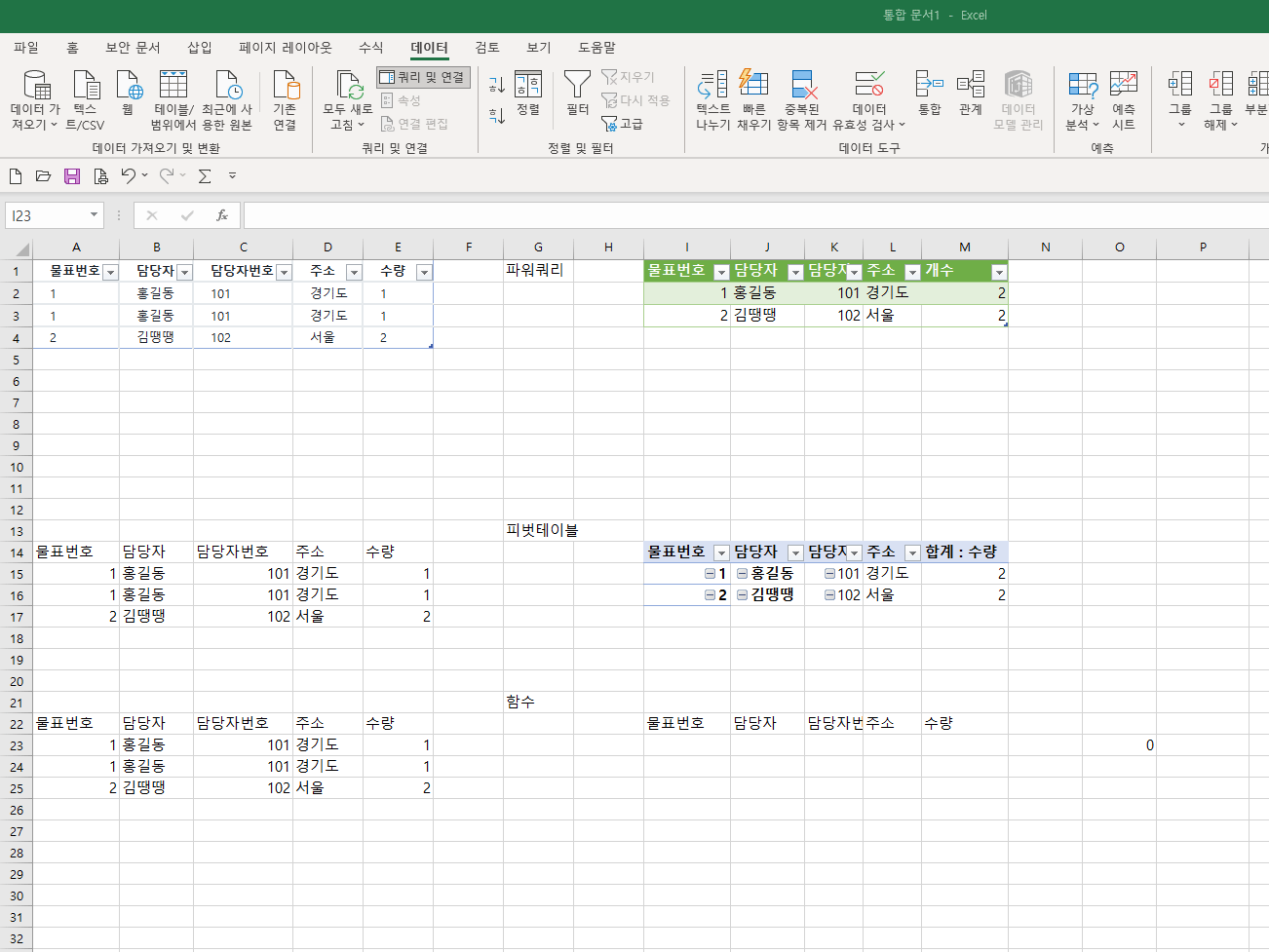The width and height of the screenshot is (1269, 952).
Task: Open 개수 column filter dropdown
Action: 998,273
